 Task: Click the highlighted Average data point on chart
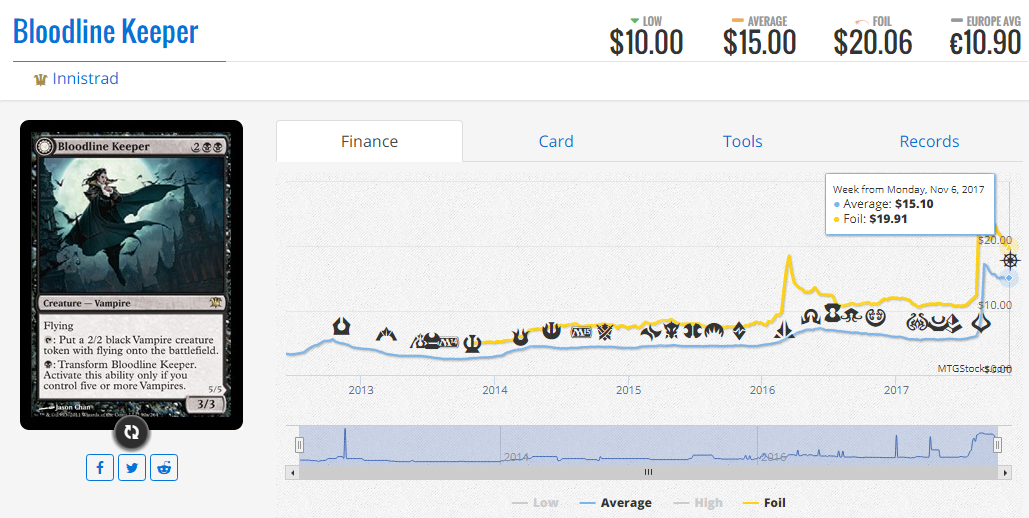coord(1009,278)
